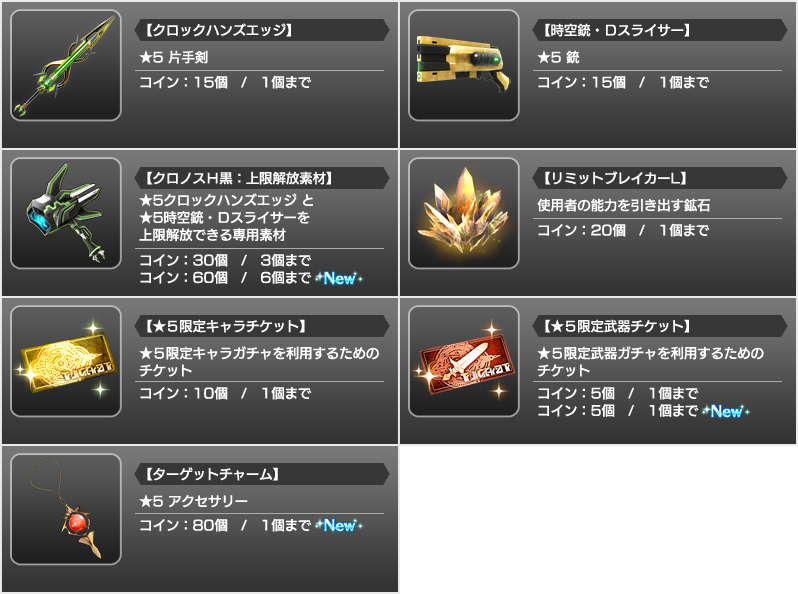The image size is (798, 594).
Task: Click the green Clock Hands Edge sword icon
Action: (x=66, y=65)
